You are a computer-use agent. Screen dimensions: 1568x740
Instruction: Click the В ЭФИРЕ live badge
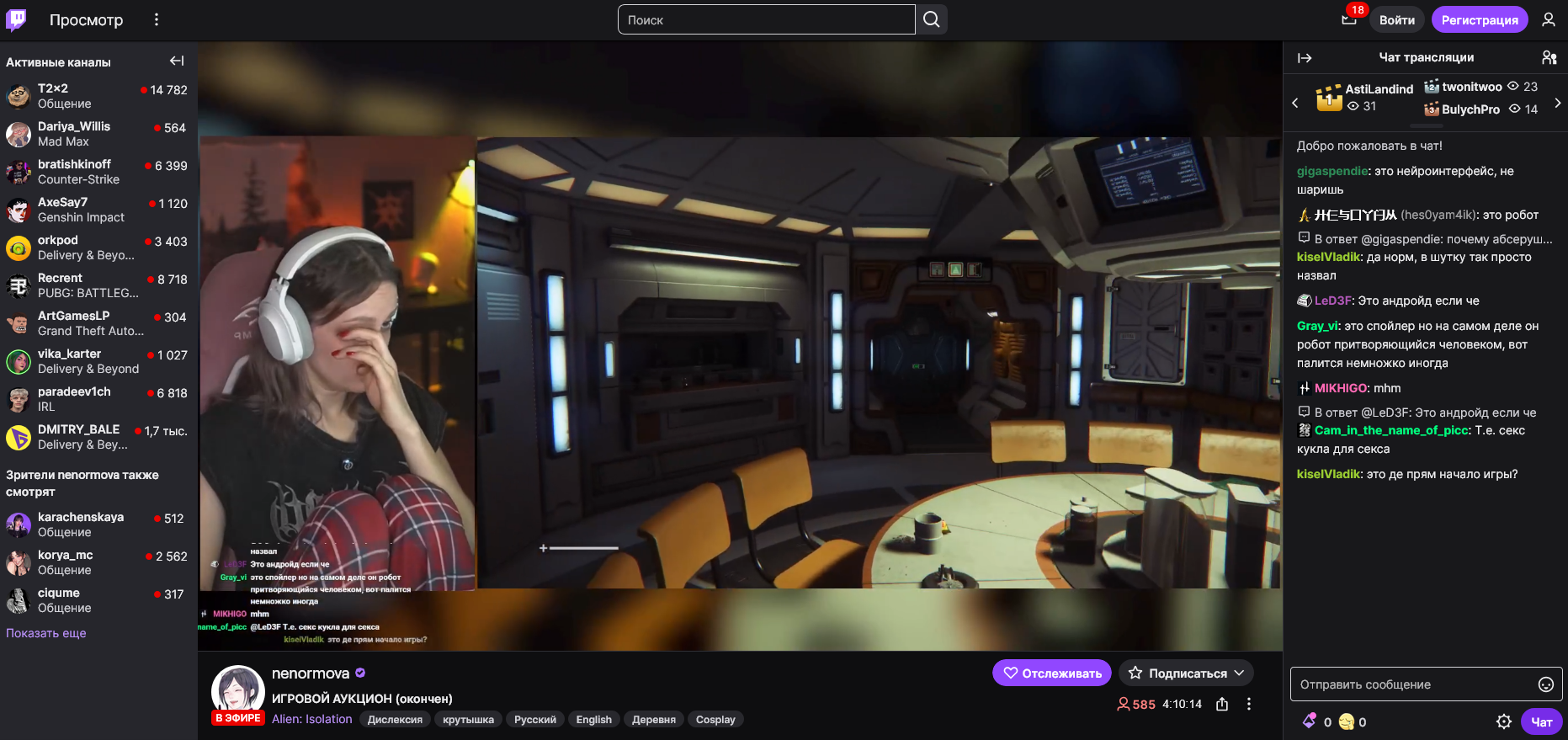238,718
